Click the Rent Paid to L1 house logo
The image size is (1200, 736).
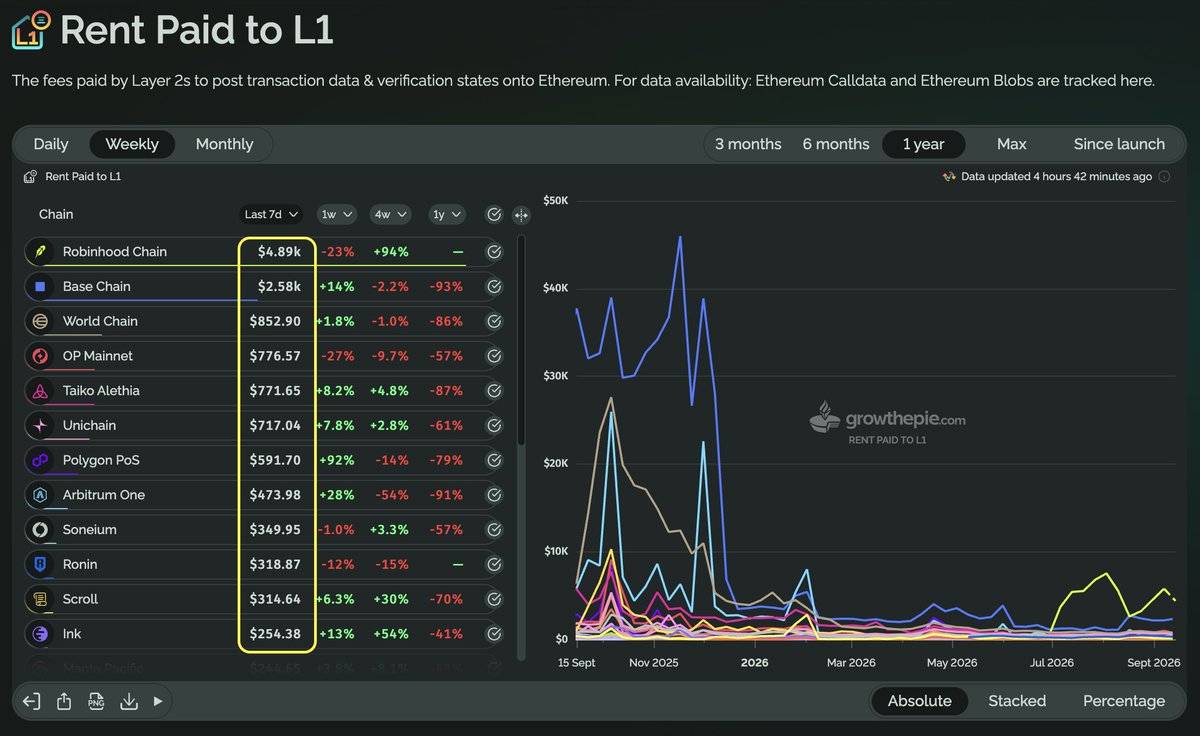pos(30,30)
